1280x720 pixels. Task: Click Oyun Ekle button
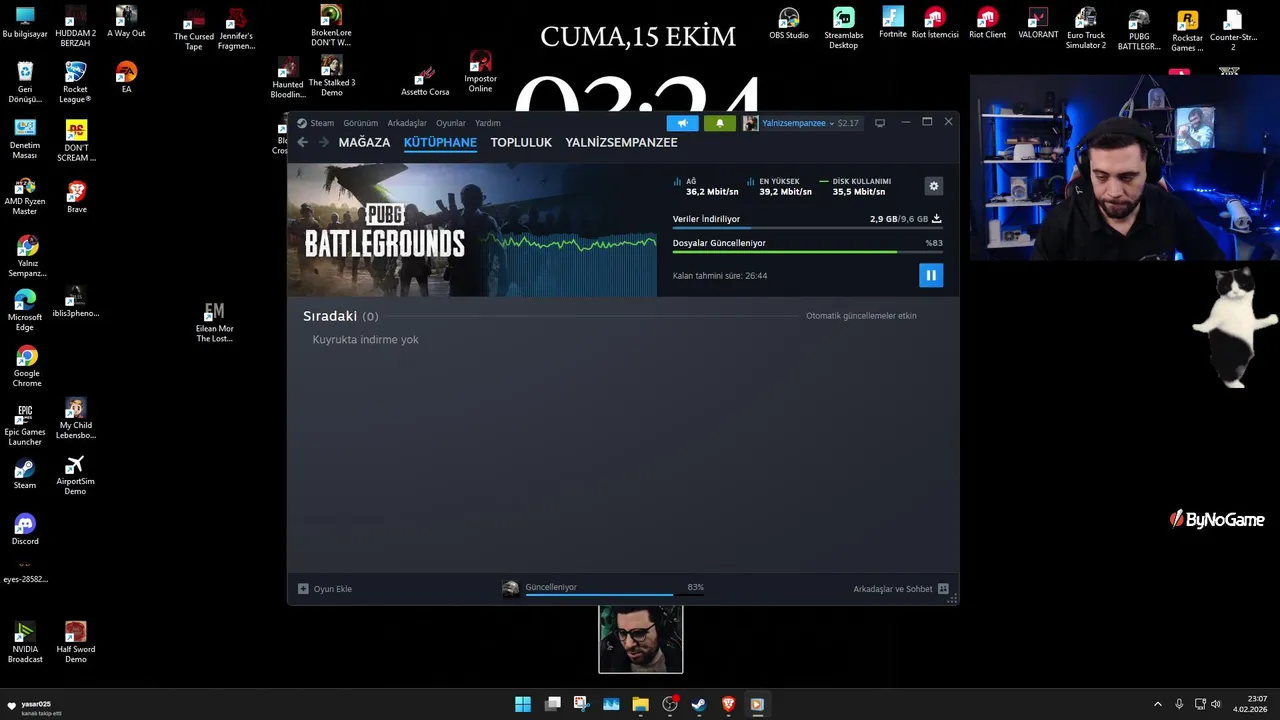click(x=326, y=589)
